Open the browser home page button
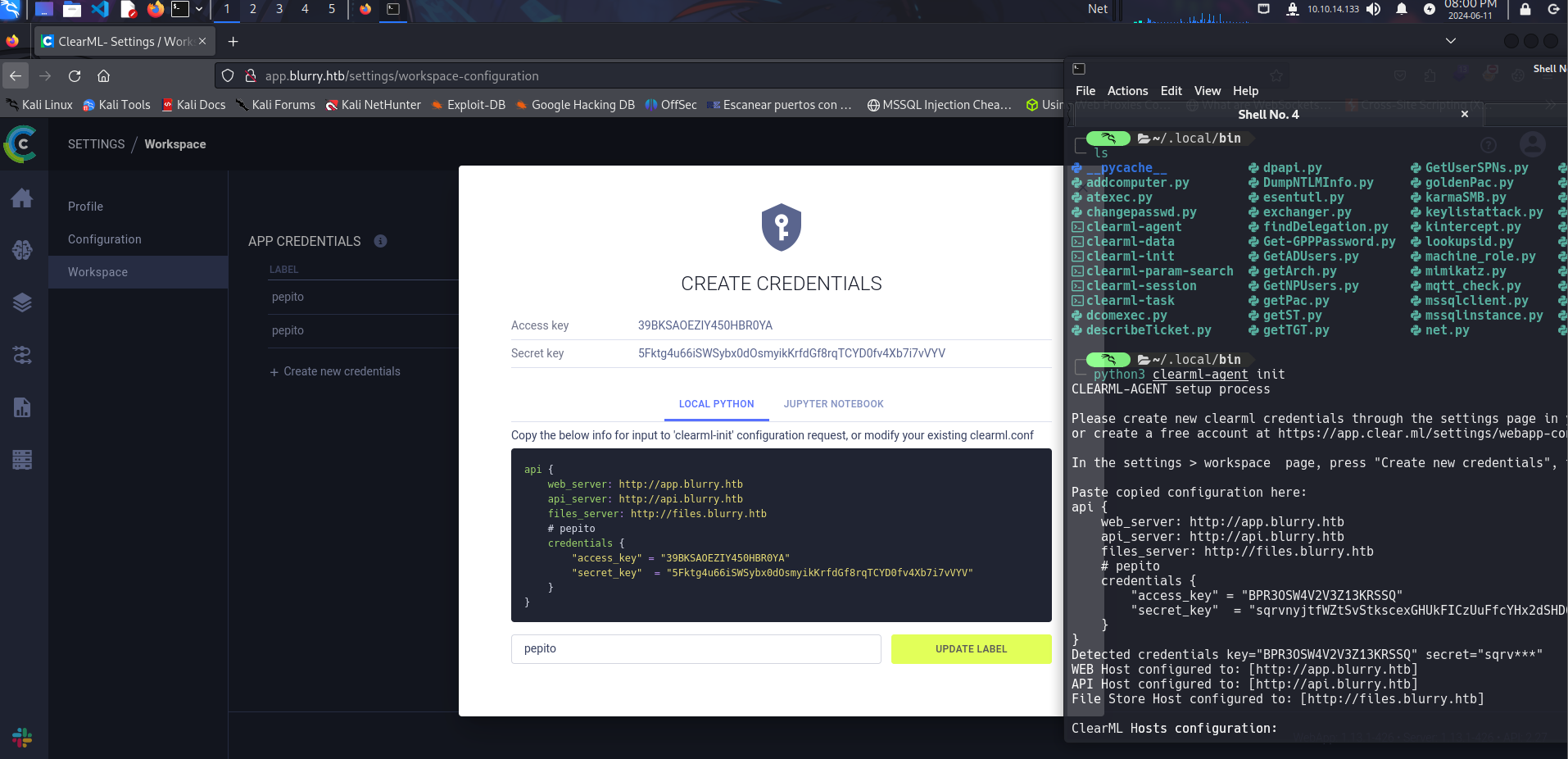 coord(103,76)
